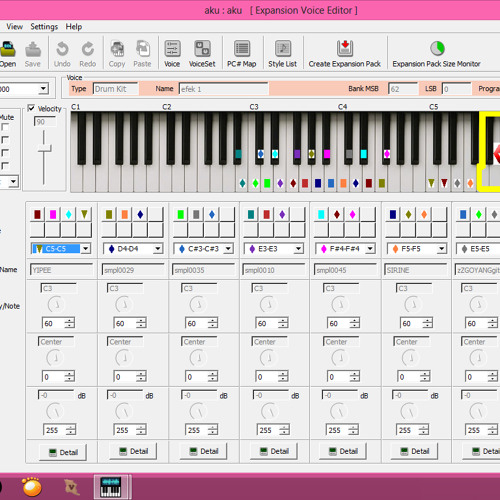Click the Redo arrow icon

(x=88, y=49)
